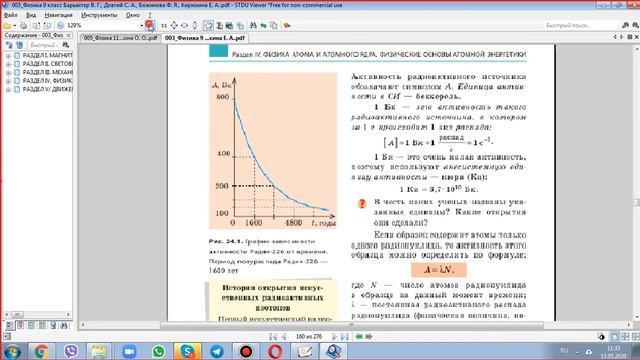The height and width of the screenshot is (360, 640).
Task: Click the 160 из 276 page number field
Action: [x=309, y=337]
